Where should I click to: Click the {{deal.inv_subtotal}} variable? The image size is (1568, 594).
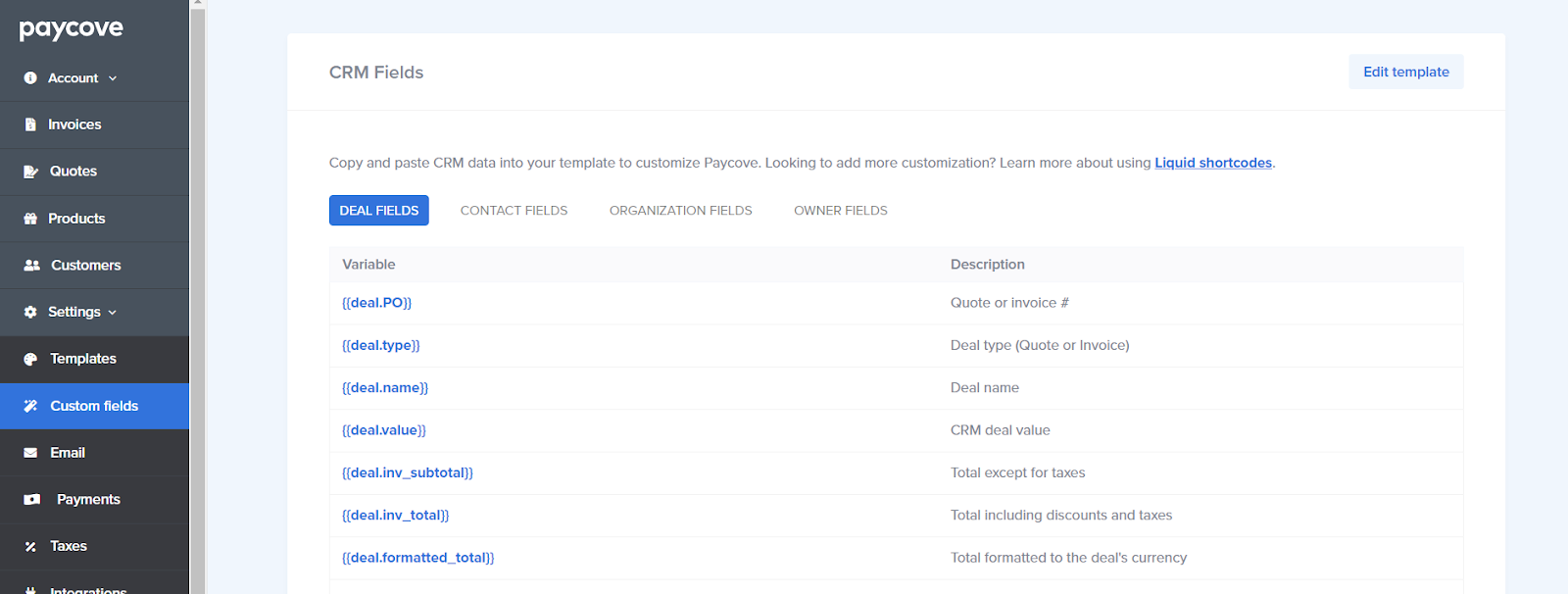tap(408, 472)
